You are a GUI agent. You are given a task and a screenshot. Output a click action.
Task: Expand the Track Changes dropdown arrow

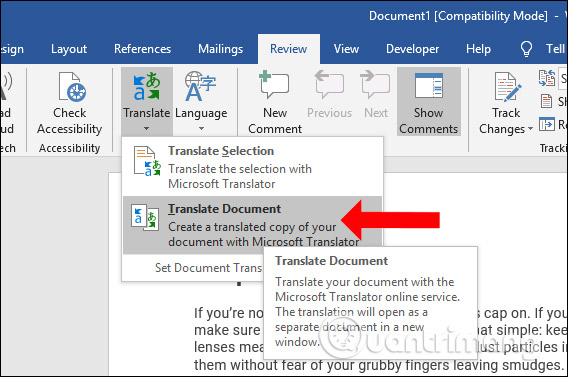point(530,129)
